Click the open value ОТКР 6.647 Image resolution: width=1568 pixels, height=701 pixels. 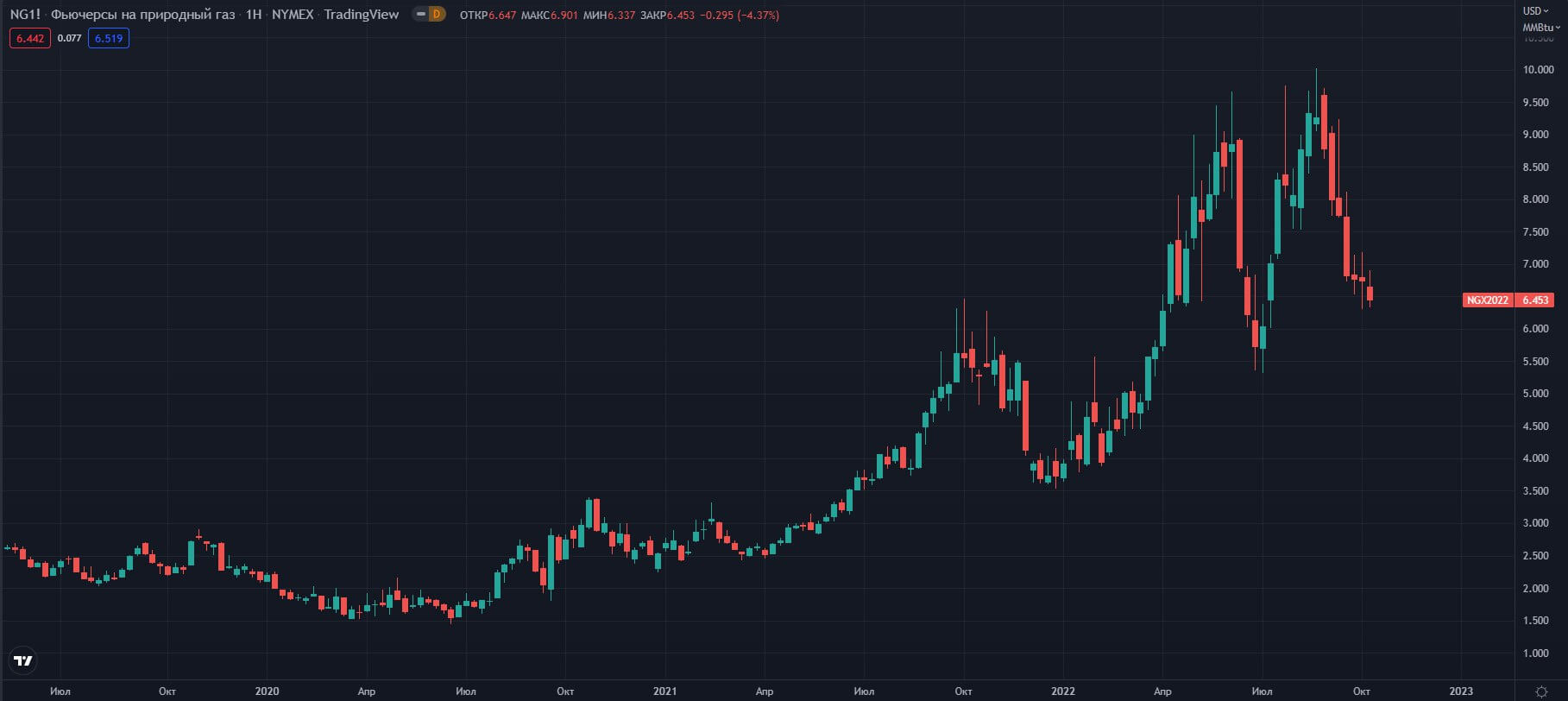pyautogui.click(x=488, y=15)
